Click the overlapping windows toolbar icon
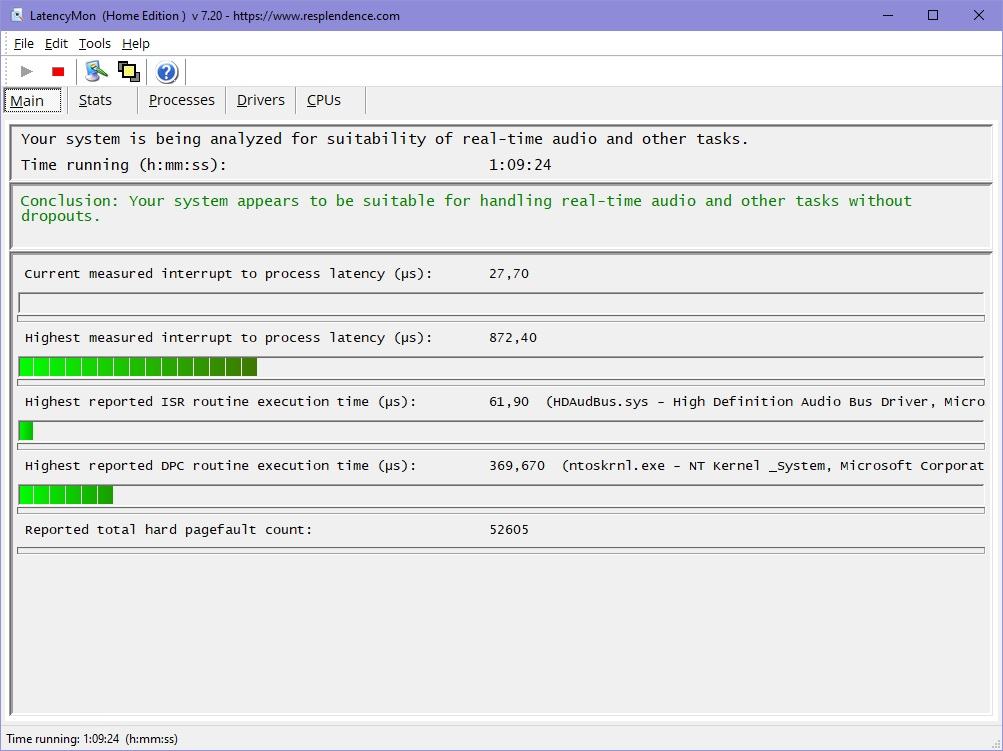This screenshot has height=751, width=1003. point(129,71)
